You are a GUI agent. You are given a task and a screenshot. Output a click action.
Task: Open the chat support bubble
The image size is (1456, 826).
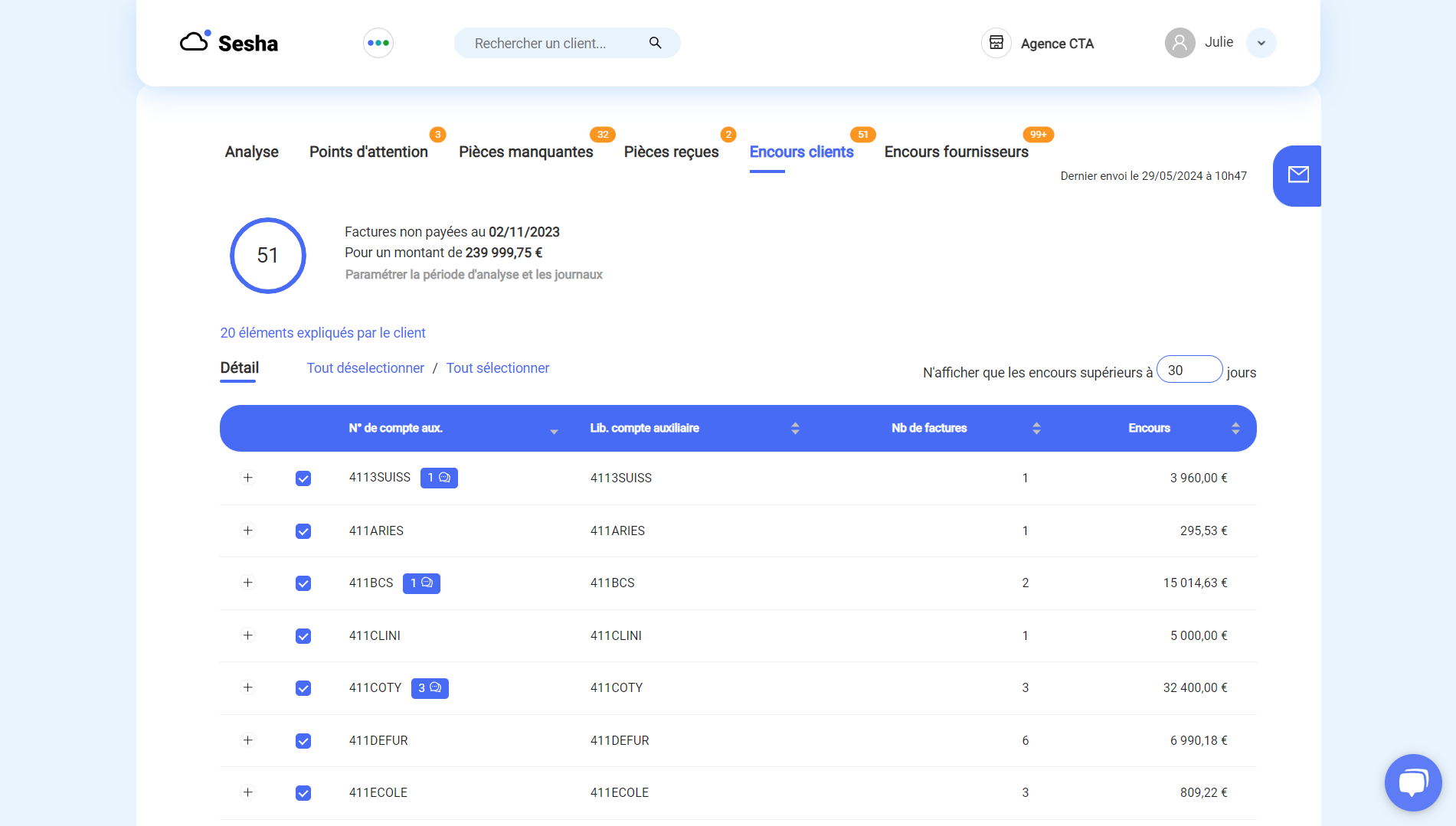(1413, 782)
